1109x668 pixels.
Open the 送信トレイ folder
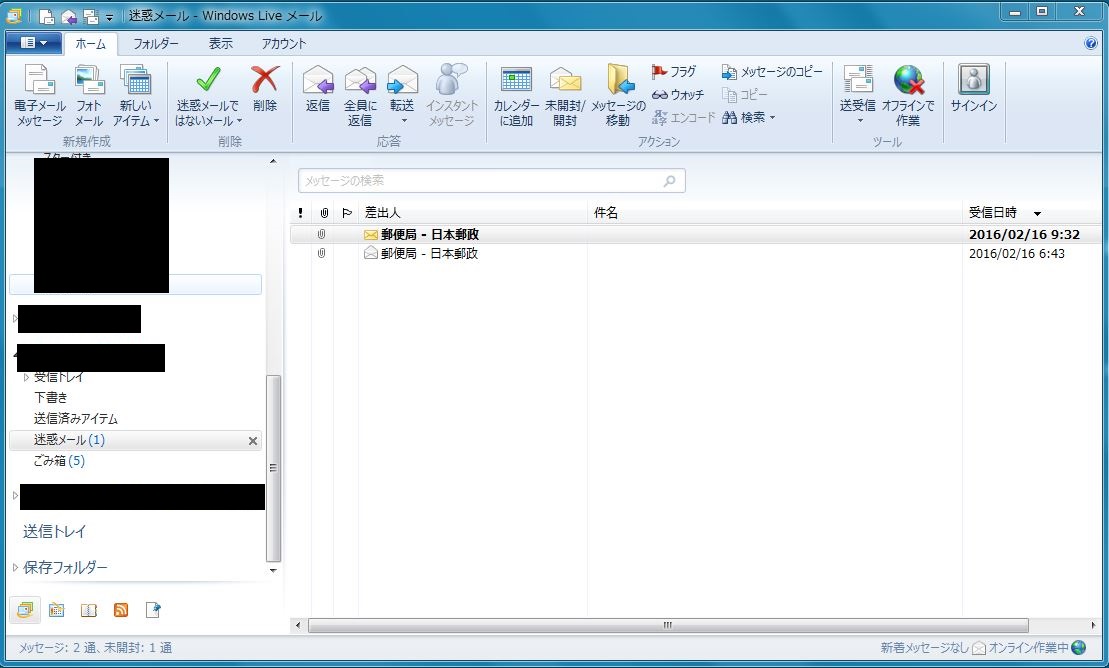pyautogui.click(x=54, y=531)
